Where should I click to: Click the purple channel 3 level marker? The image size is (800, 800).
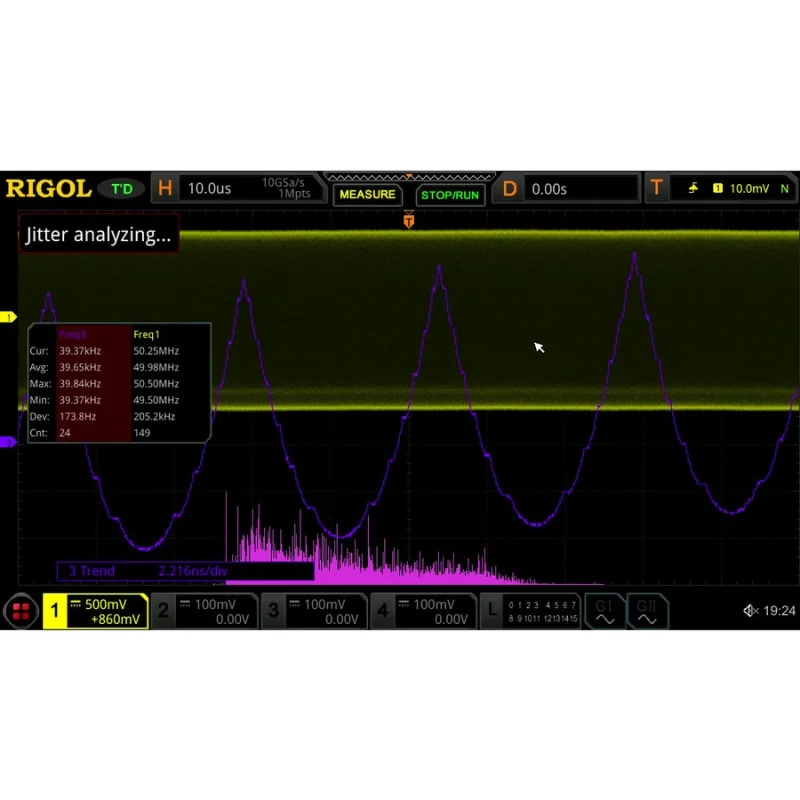pyautogui.click(x=8, y=442)
